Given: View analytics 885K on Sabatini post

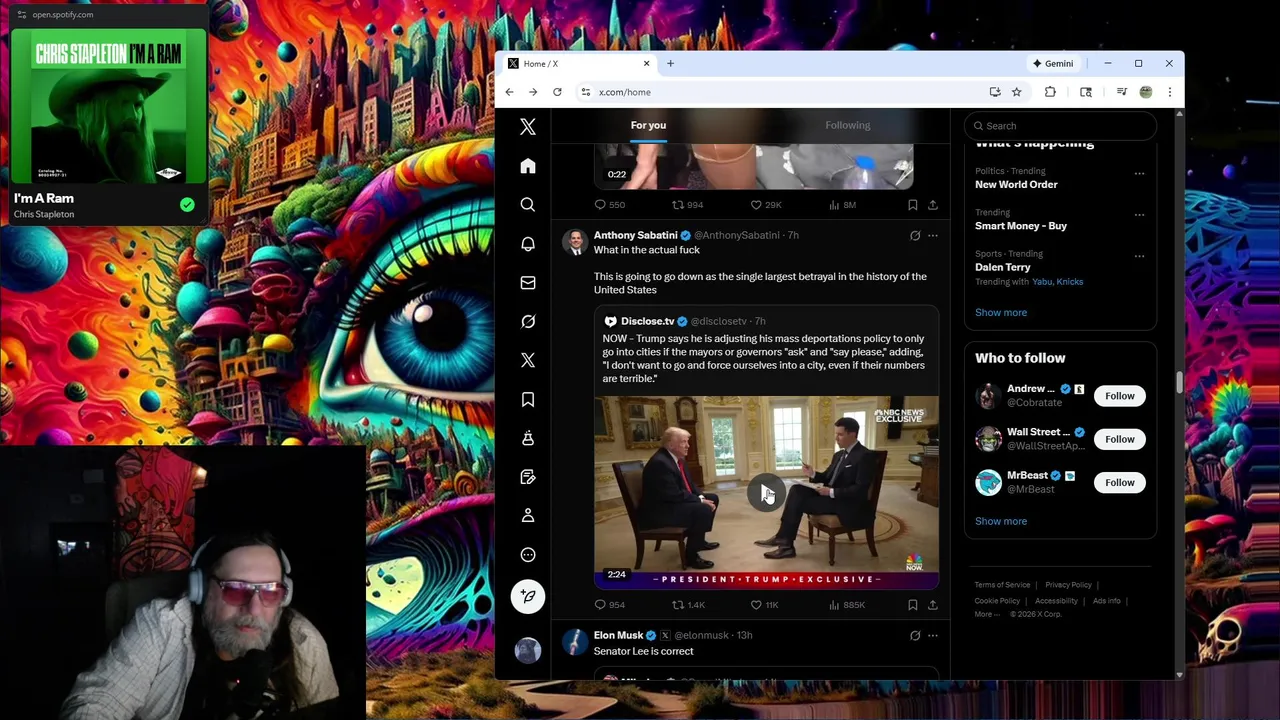Looking at the screenshot, I should coord(846,605).
